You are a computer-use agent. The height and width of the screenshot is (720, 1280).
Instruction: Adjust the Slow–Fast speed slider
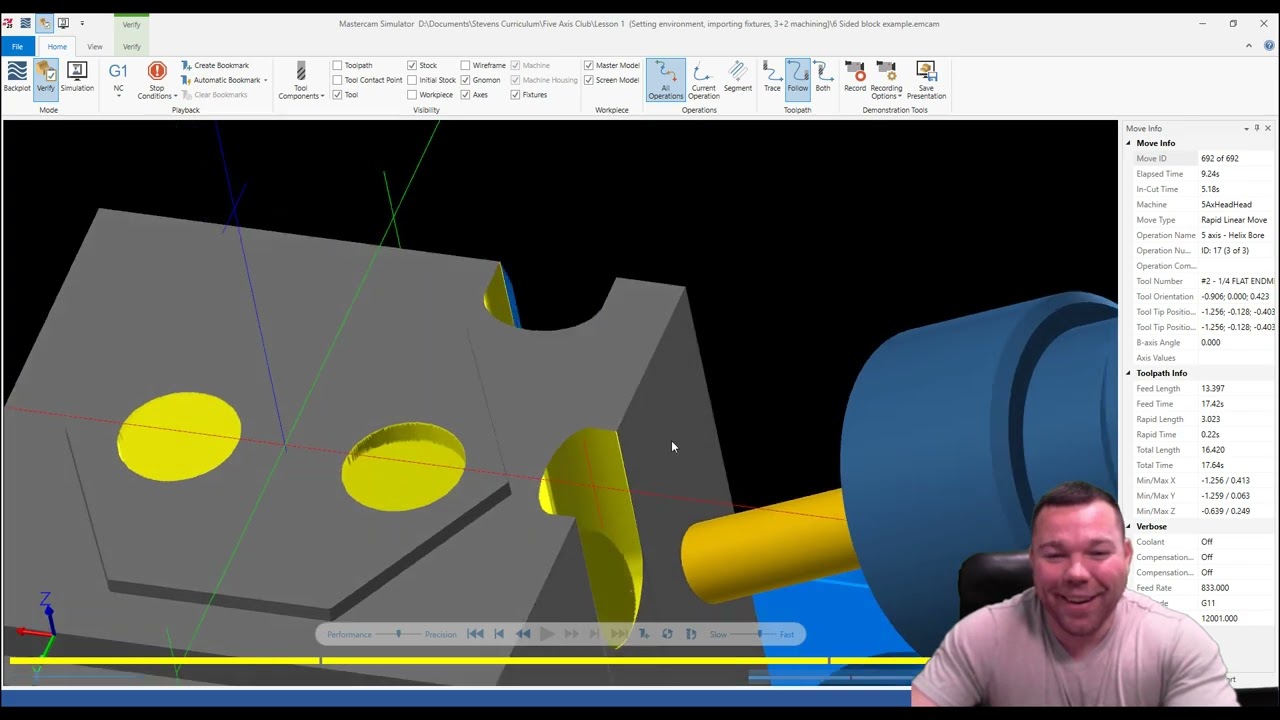pyautogui.click(x=760, y=634)
